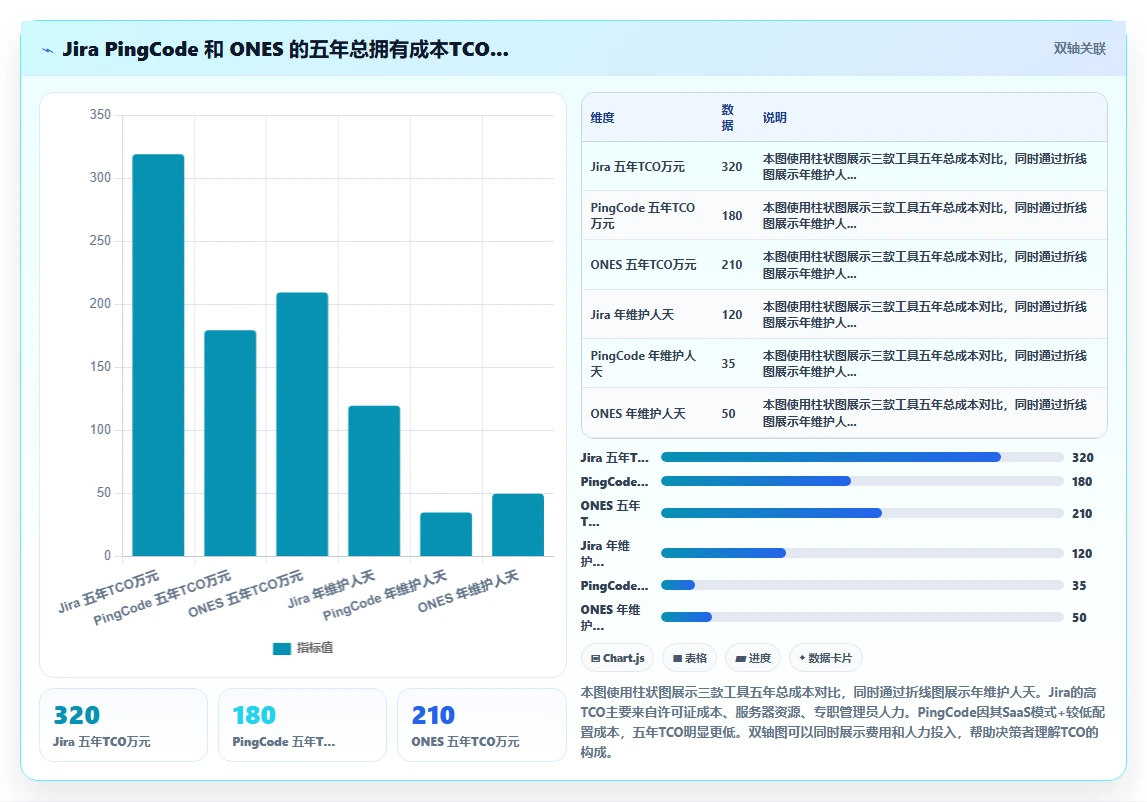The height and width of the screenshot is (802, 1147).
Task: Click the table value 320
Action: pyautogui.click(x=732, y=167)
